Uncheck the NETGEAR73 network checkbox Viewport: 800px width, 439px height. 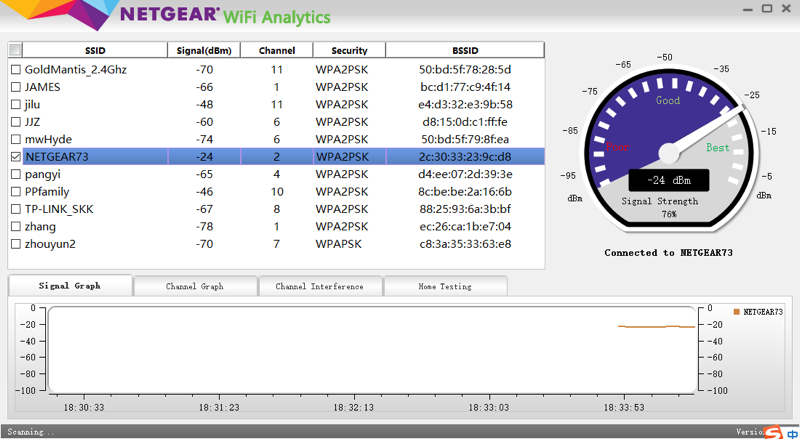(16, 157)
